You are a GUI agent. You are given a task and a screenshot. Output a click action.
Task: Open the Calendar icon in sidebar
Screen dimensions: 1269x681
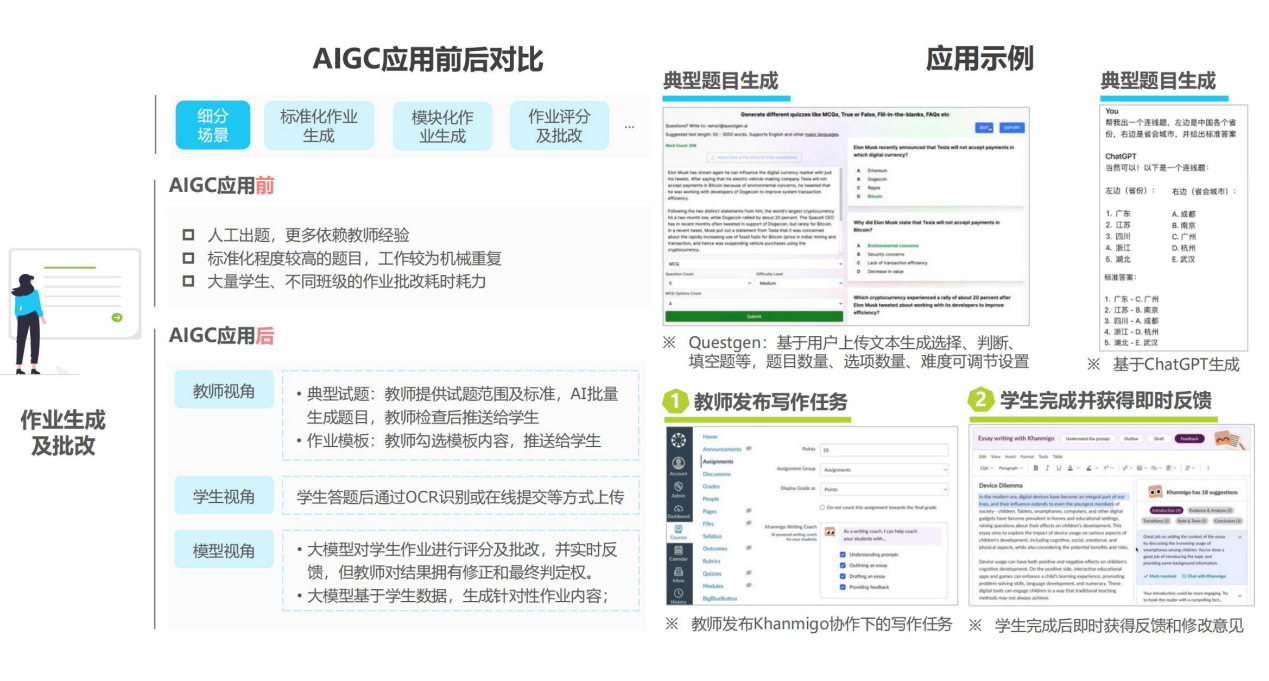pyautogui.click(x=679, y=555)
